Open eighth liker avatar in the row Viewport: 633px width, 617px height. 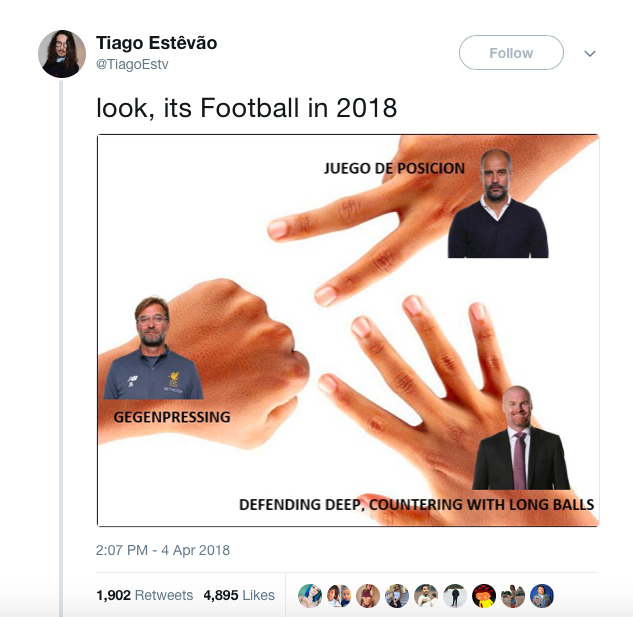click(513, 595)
